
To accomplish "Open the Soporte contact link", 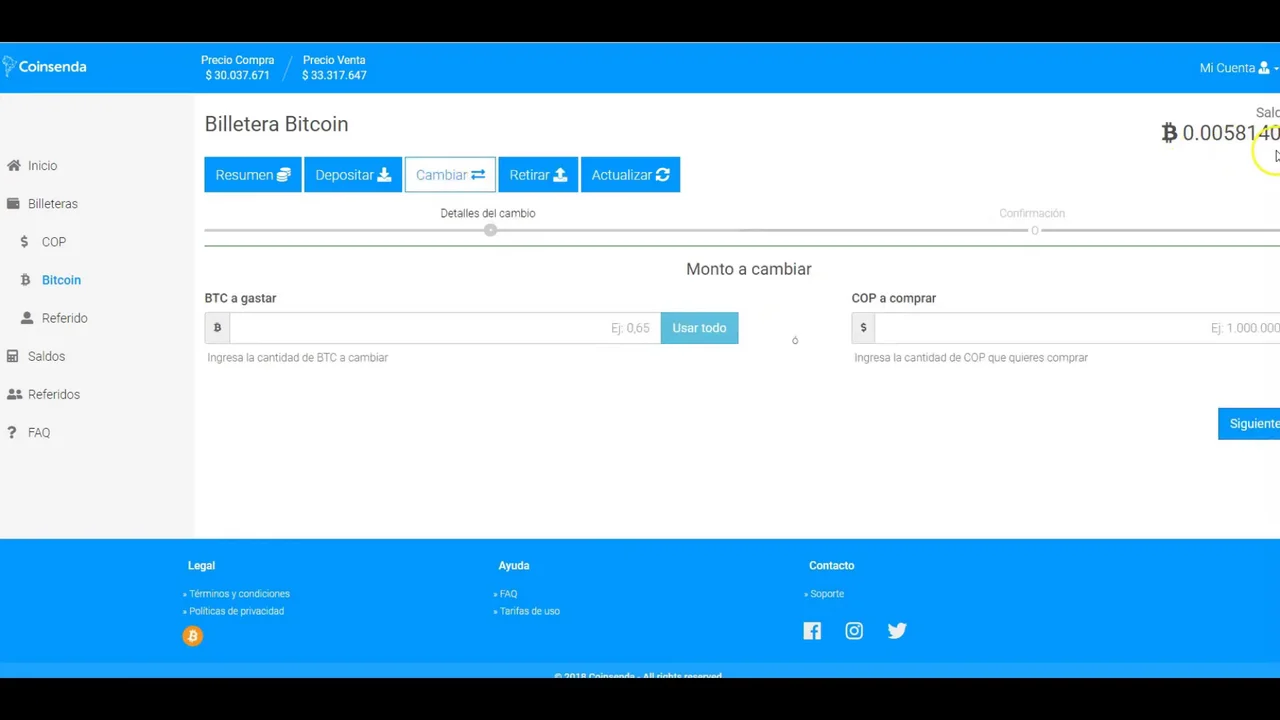I will coord(827,594).
